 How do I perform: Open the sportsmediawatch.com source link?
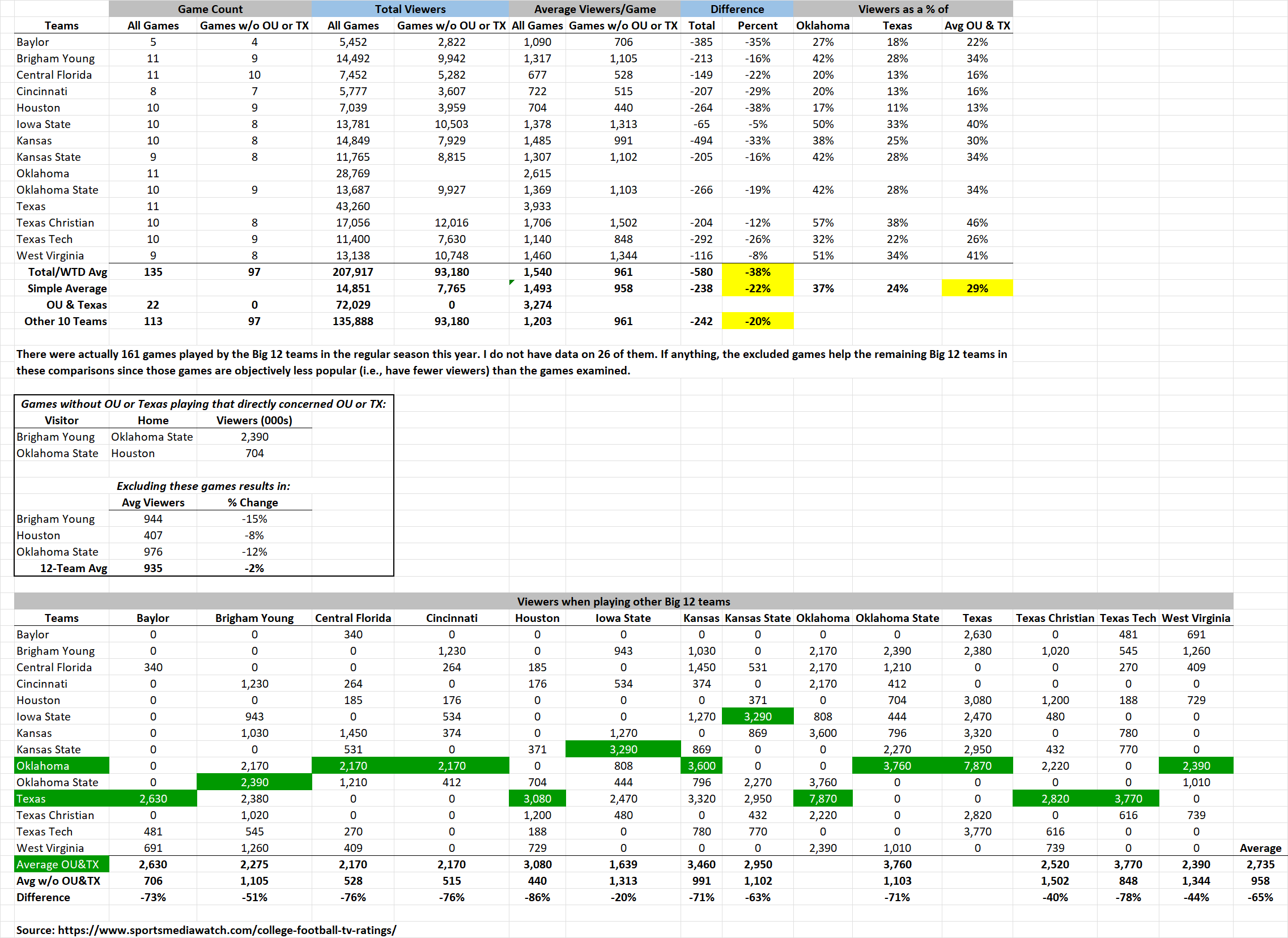pos(227,930)
